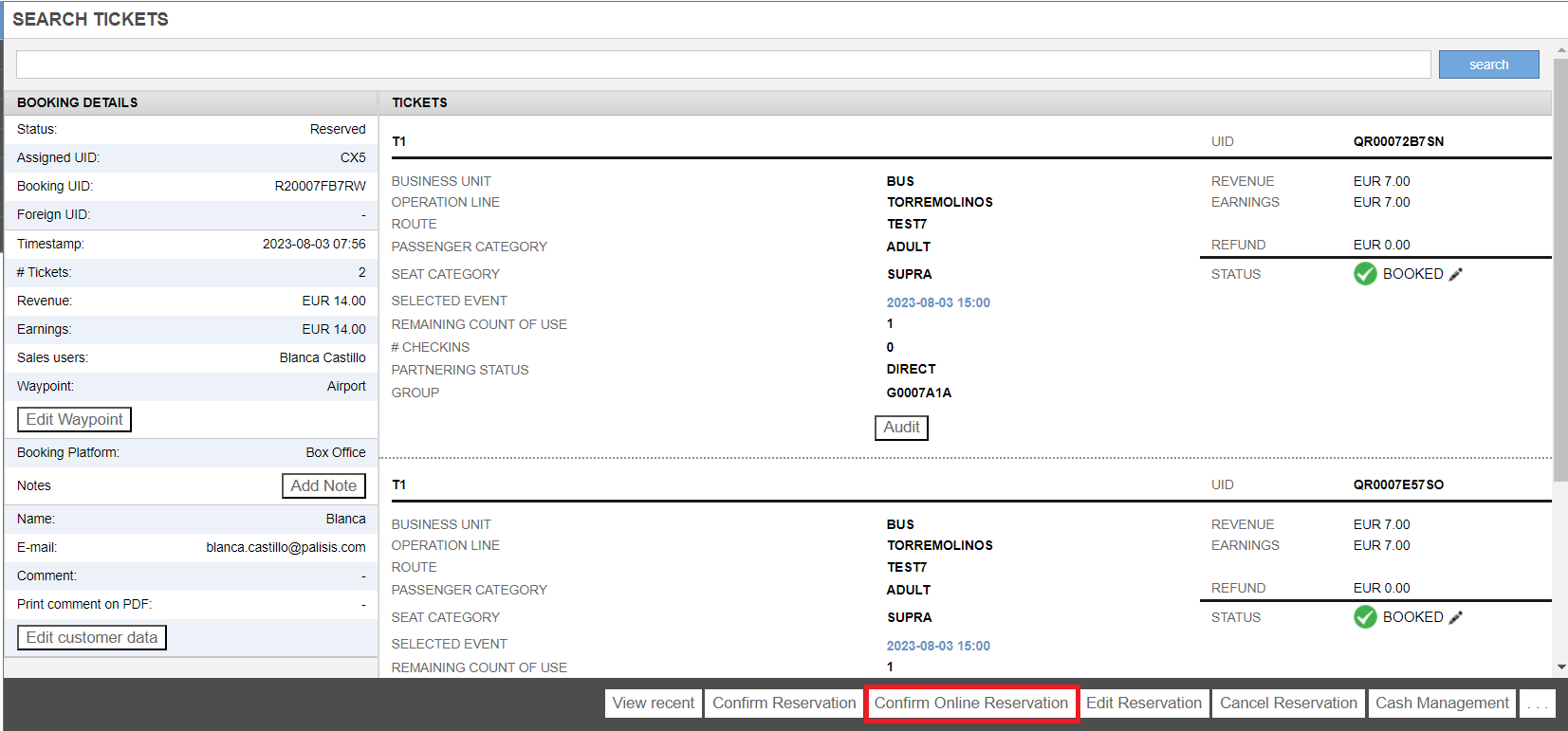Click the # Tickets value 2

pos(361,272)
